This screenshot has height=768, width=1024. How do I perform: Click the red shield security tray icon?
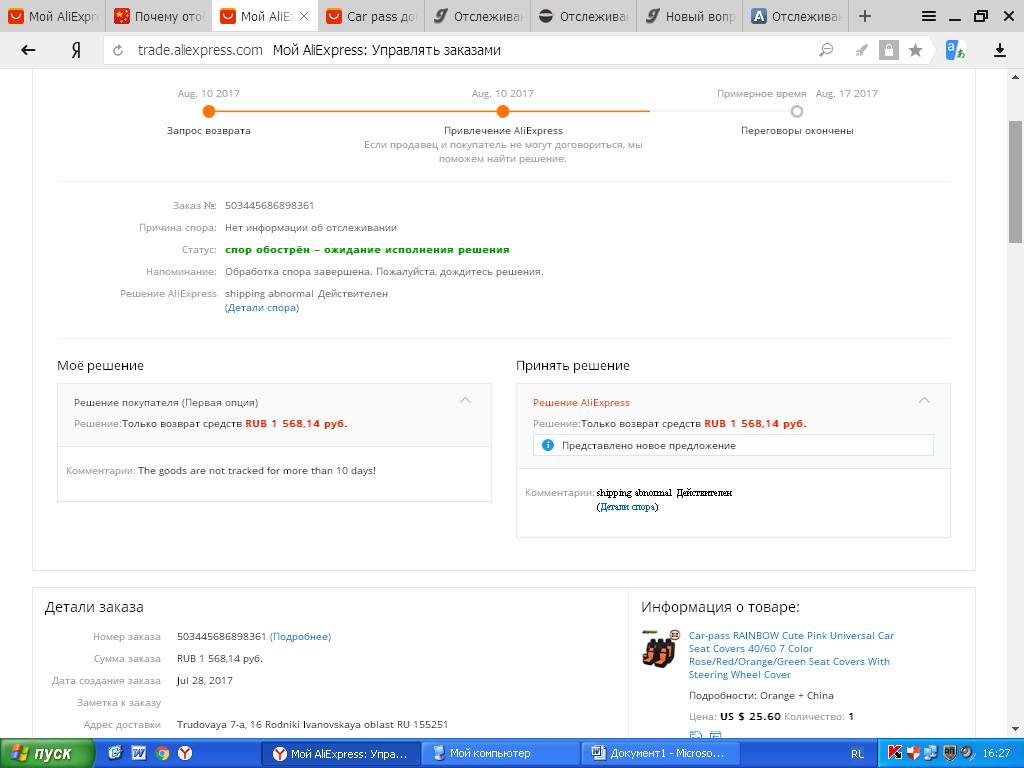(x=913, y=753)
